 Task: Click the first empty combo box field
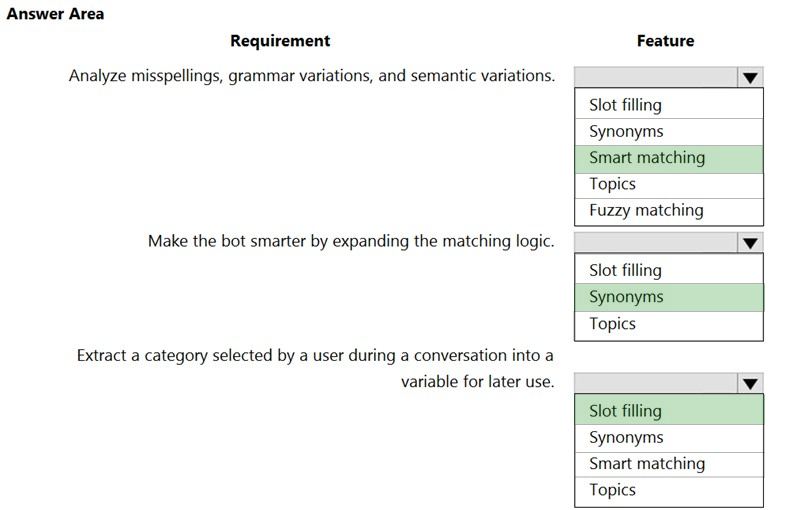656,78
